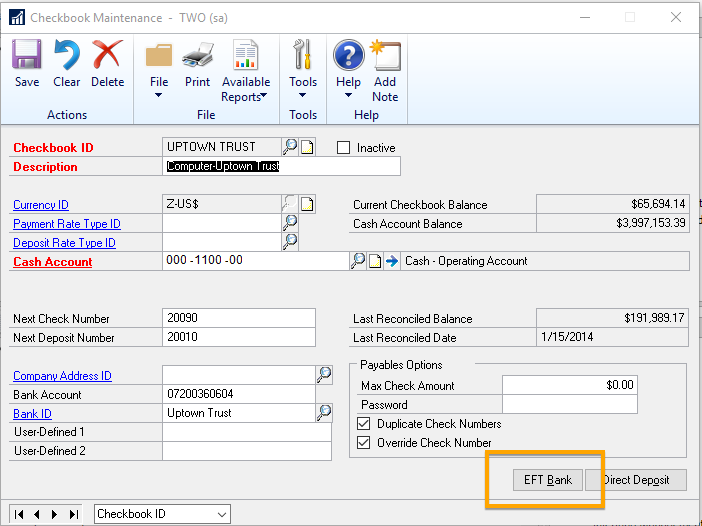Screen dimensions: 702x526
Task: Uncheck Duplicate Check Numbers
Action: coord(364,423)
